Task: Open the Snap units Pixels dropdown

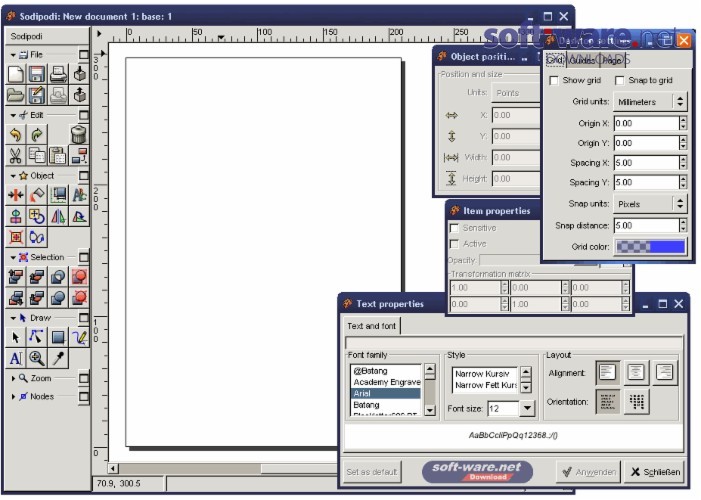Action: pos(650,204)
